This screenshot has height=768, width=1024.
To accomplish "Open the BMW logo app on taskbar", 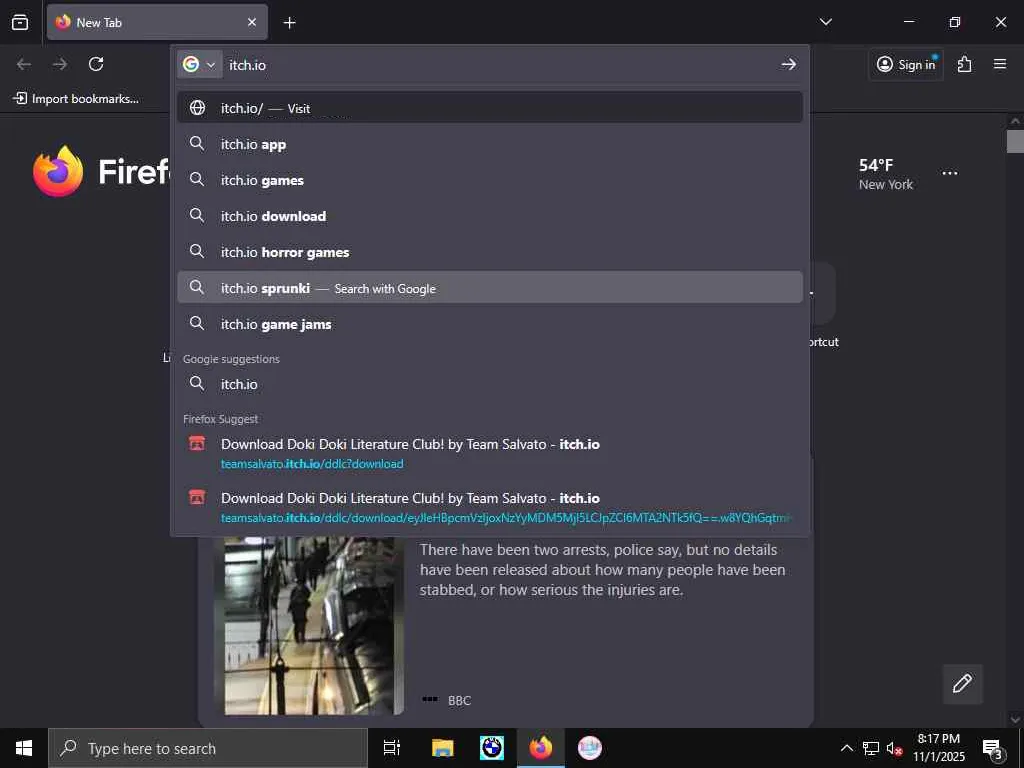I will click(x=492, y=748).
